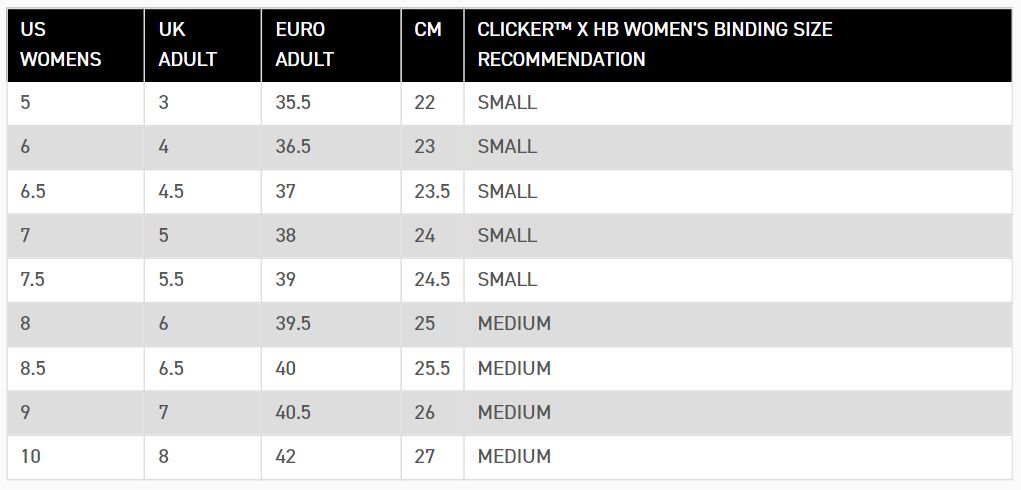Image resolution: width=1021 pixels, height=490 pixels.
Task: Select the euro size 35.5 cell
Action: [x=293, y=103]
